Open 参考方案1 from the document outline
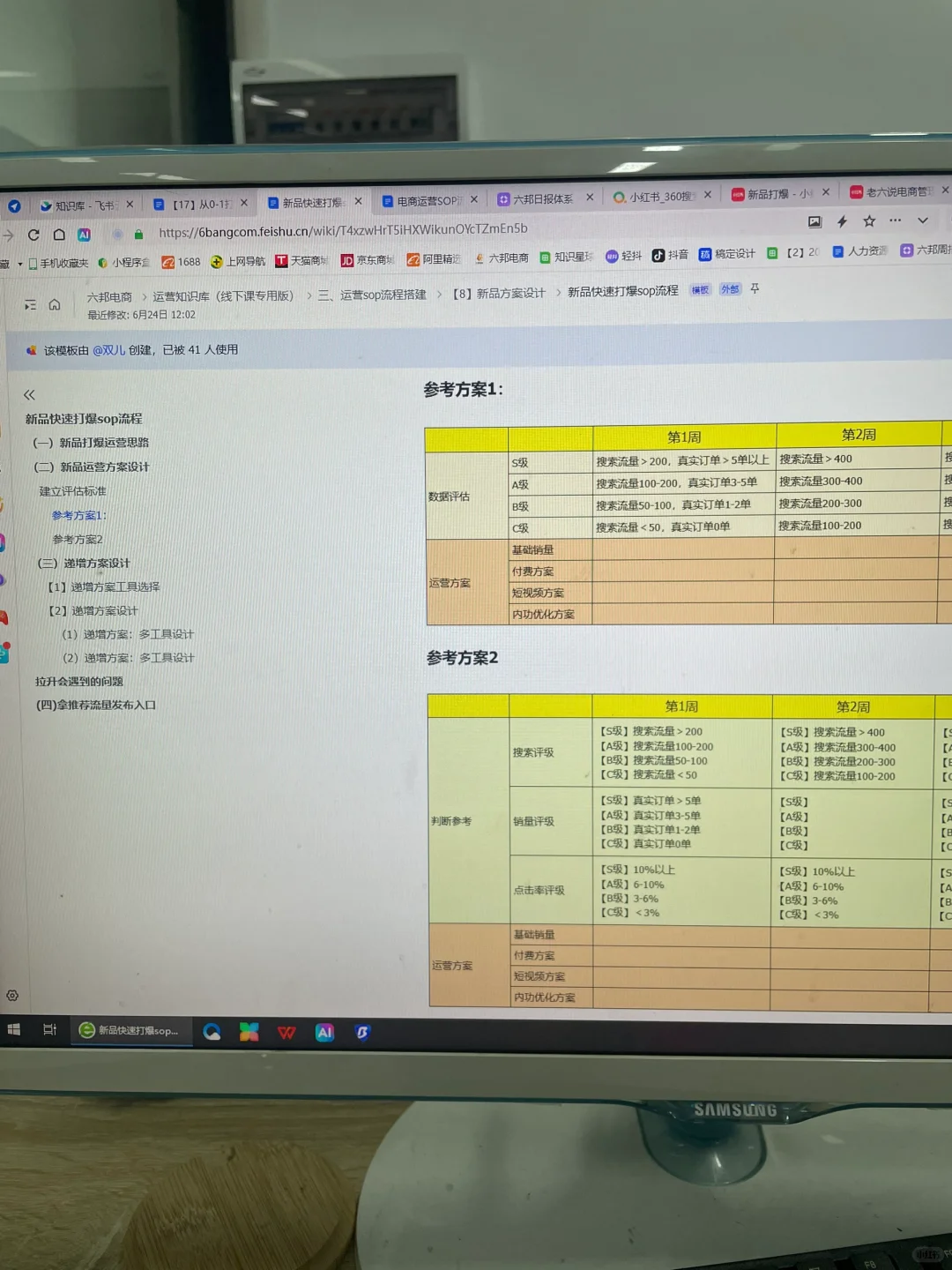The image size is (952, 1270). click(78, 515)
